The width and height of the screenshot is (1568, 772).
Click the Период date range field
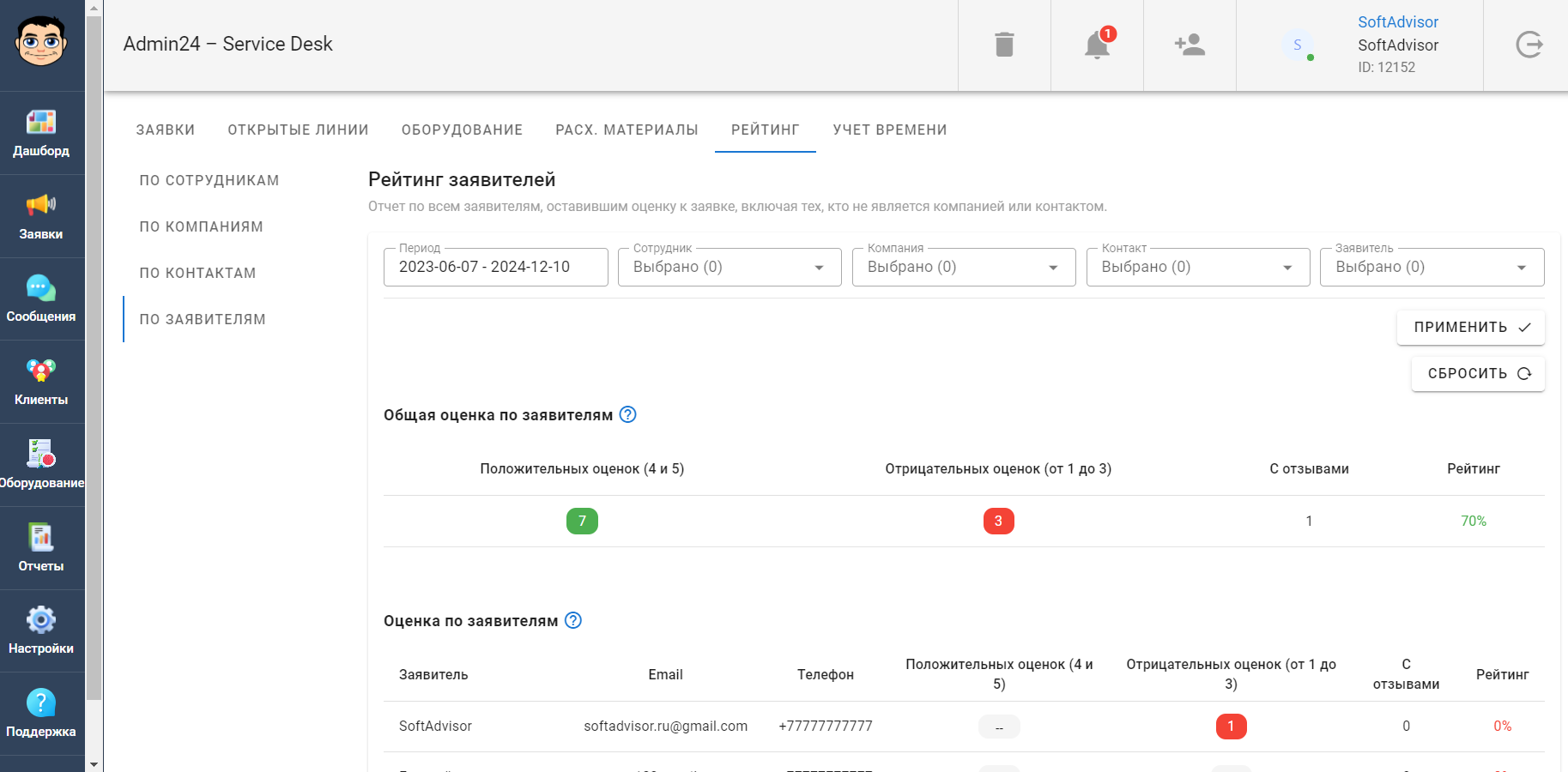pyautogui.click(x=496, y=267)
